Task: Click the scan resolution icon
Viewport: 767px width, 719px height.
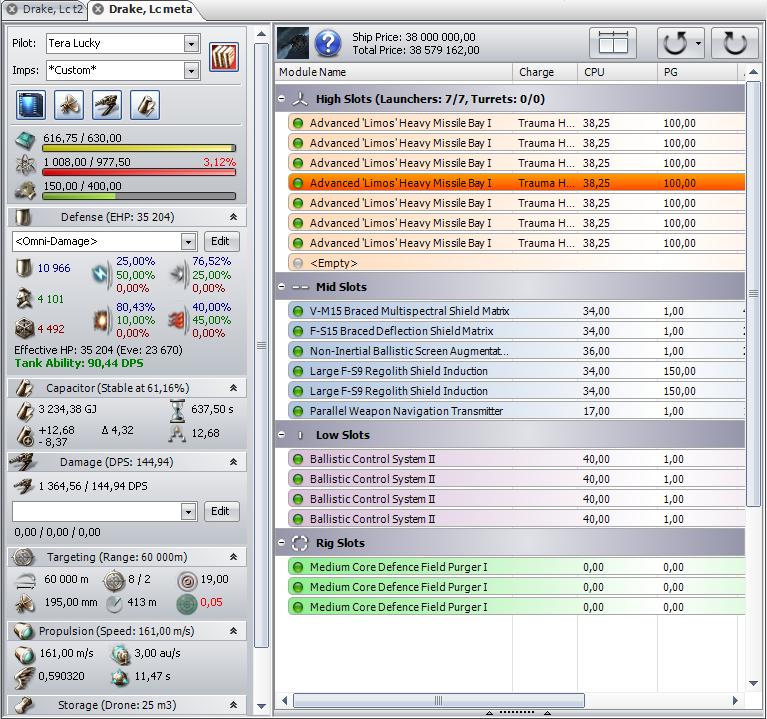Action: (25, 604)
